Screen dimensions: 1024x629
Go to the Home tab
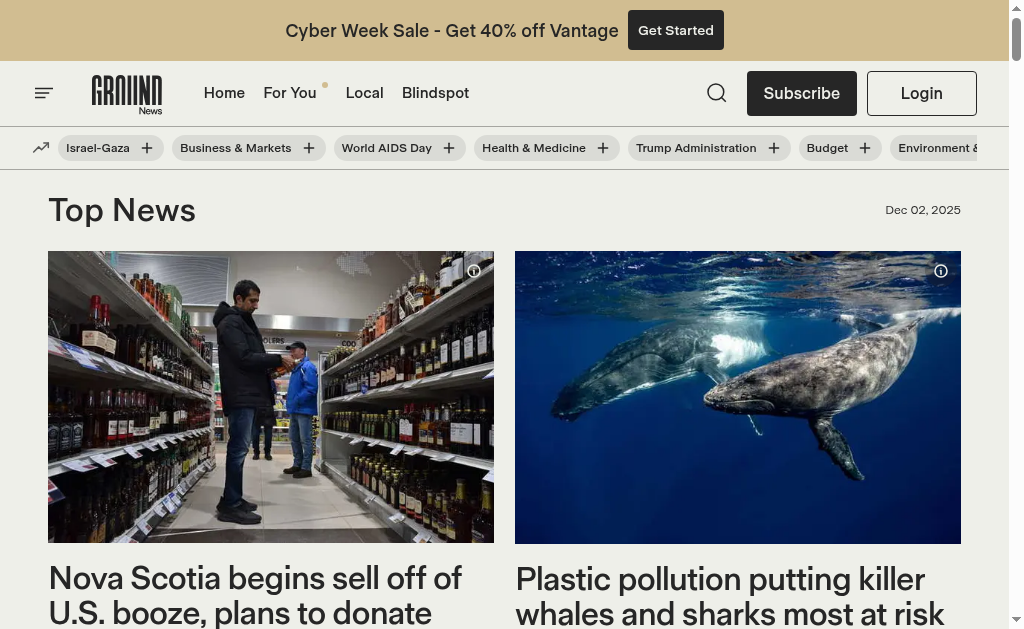[x=224, y=93]
